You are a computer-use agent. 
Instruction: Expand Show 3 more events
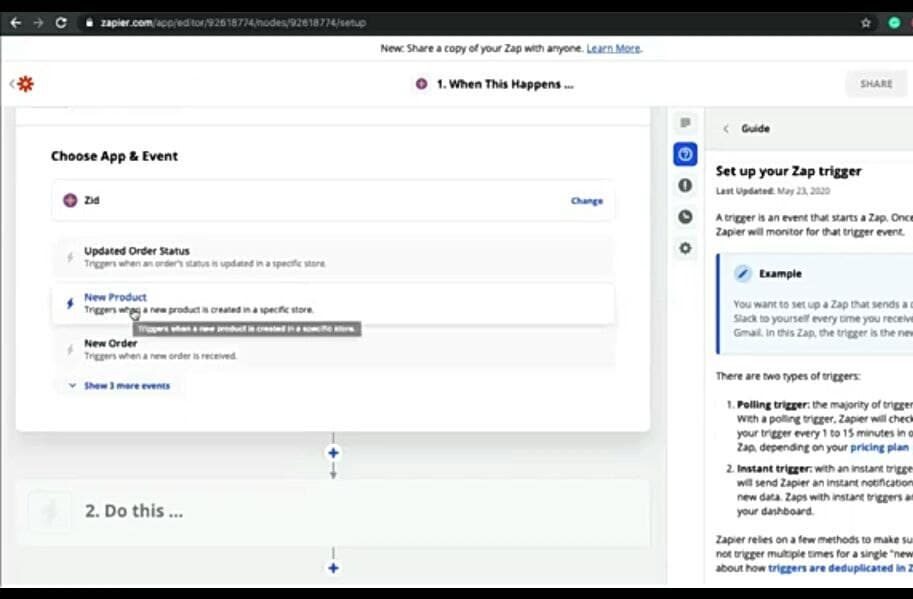(121, 385)
